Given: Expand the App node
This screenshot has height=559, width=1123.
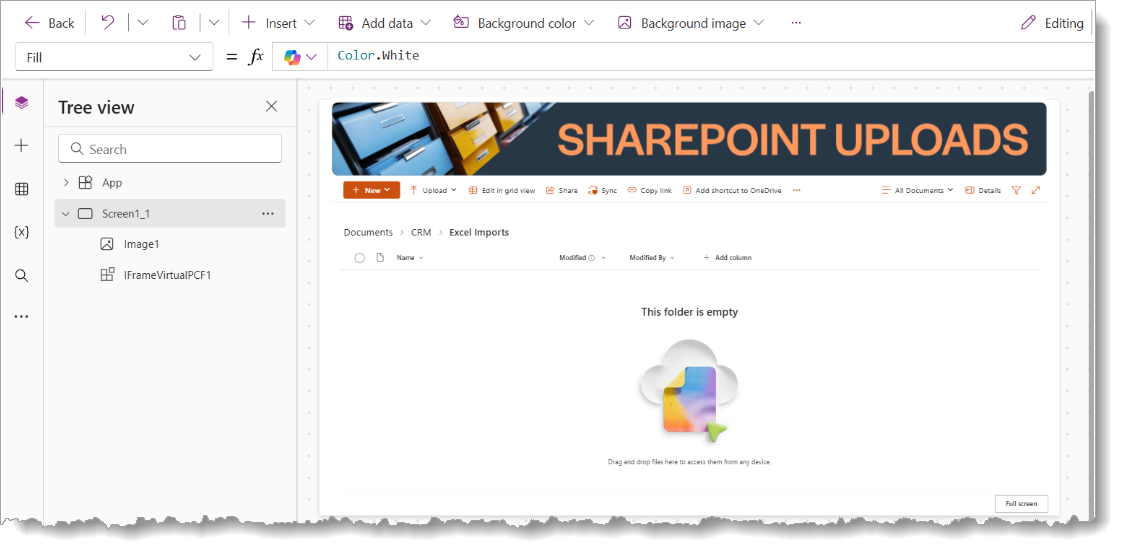Looking at the screenshot, I should (66, 183).
